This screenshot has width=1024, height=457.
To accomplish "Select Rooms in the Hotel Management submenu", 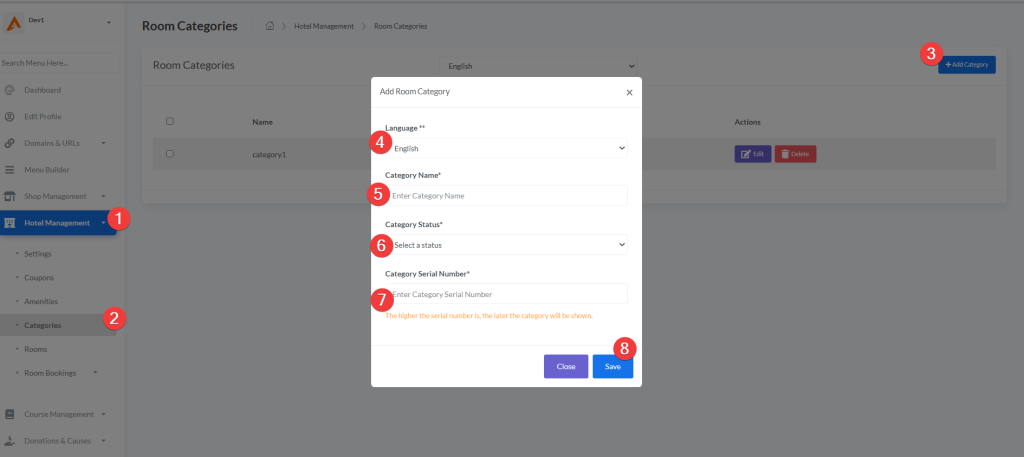I will 35,349.
